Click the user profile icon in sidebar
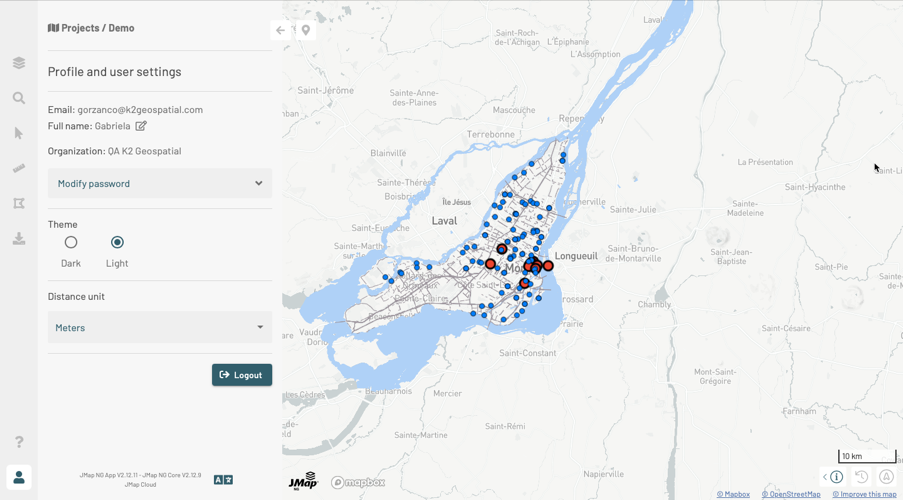 (19, 477)
